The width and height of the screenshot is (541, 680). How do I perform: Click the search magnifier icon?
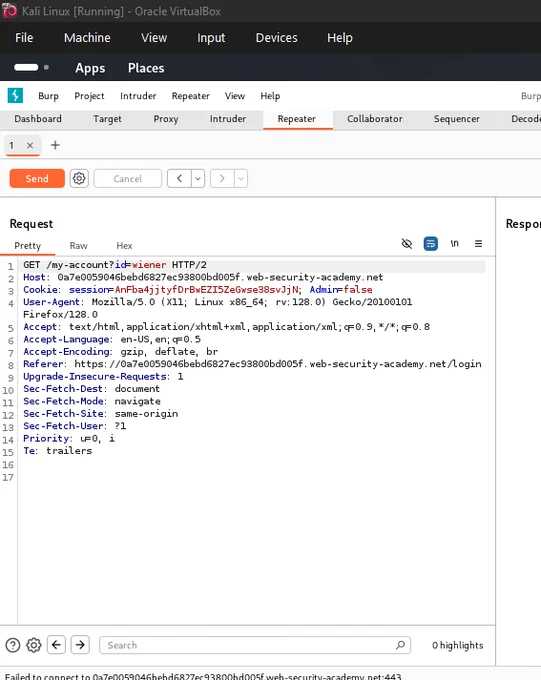click(400, 645)
